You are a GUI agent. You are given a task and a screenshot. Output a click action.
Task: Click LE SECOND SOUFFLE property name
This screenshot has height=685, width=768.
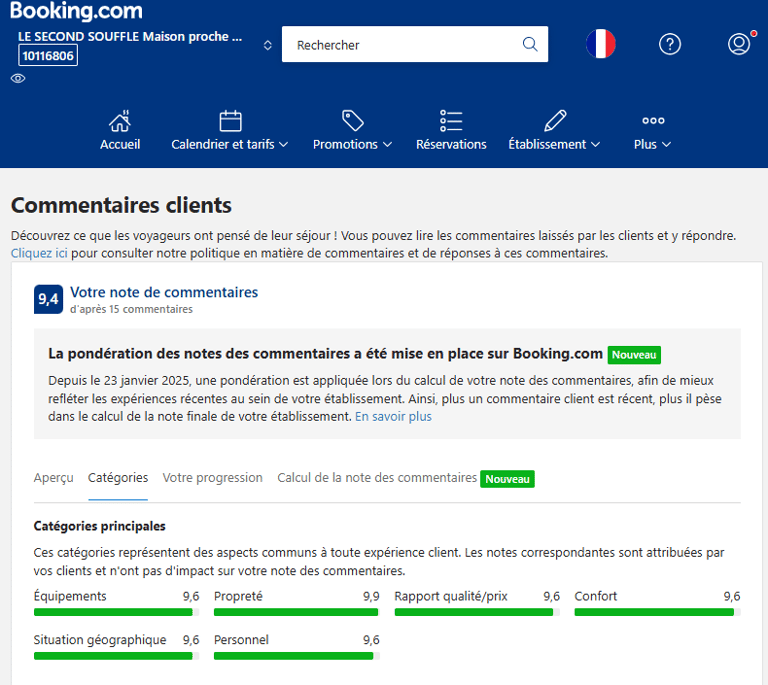click(130, 37)
